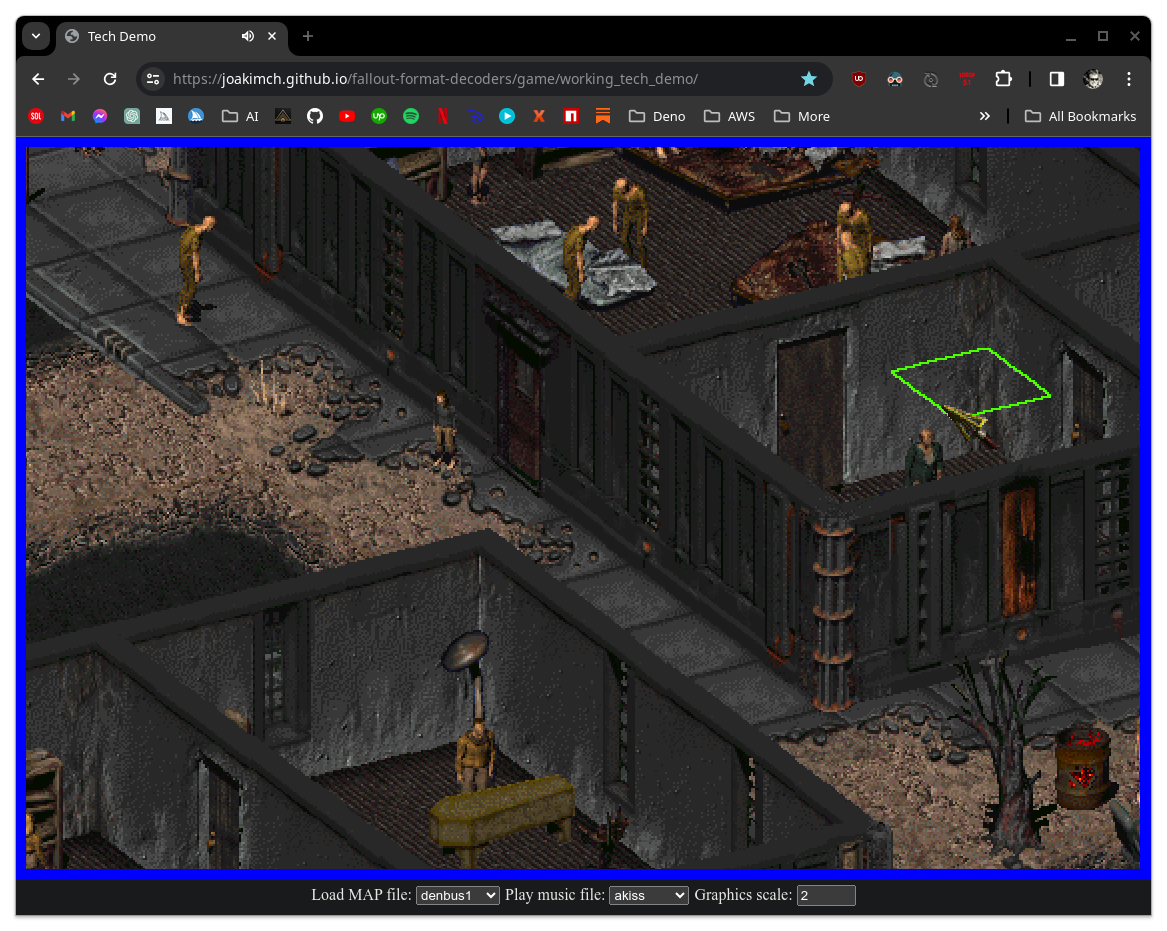Open a new browser tab
The image size is (1167, 931).
click(x=308, y=36)
